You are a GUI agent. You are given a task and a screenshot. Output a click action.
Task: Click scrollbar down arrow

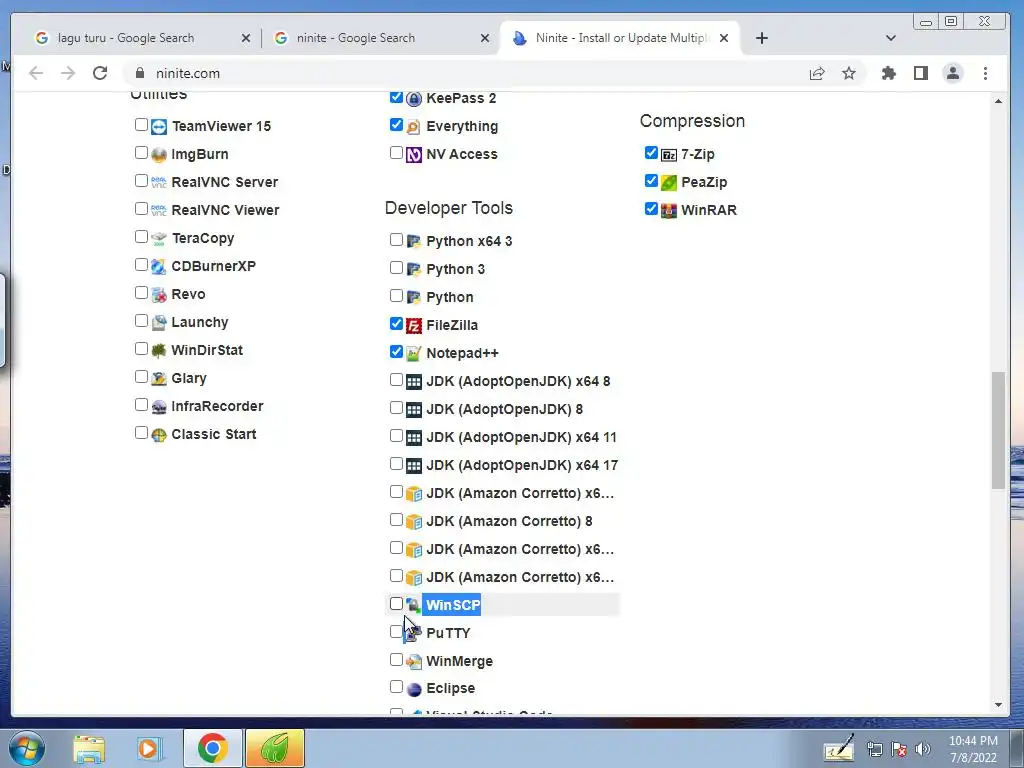pyautogui.click(x=998, y=705)
